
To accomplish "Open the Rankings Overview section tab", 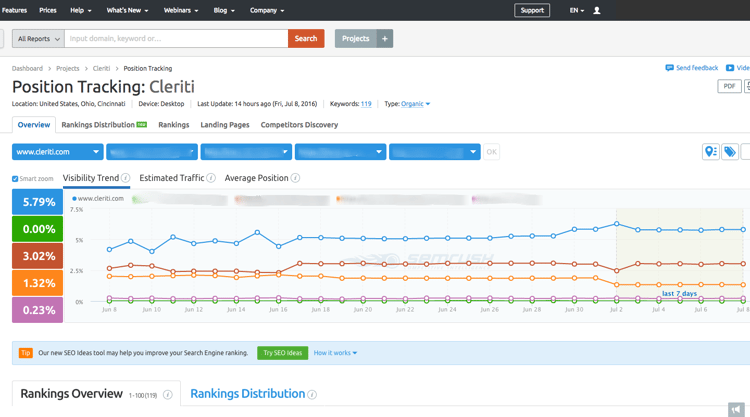I will point(72,394).
